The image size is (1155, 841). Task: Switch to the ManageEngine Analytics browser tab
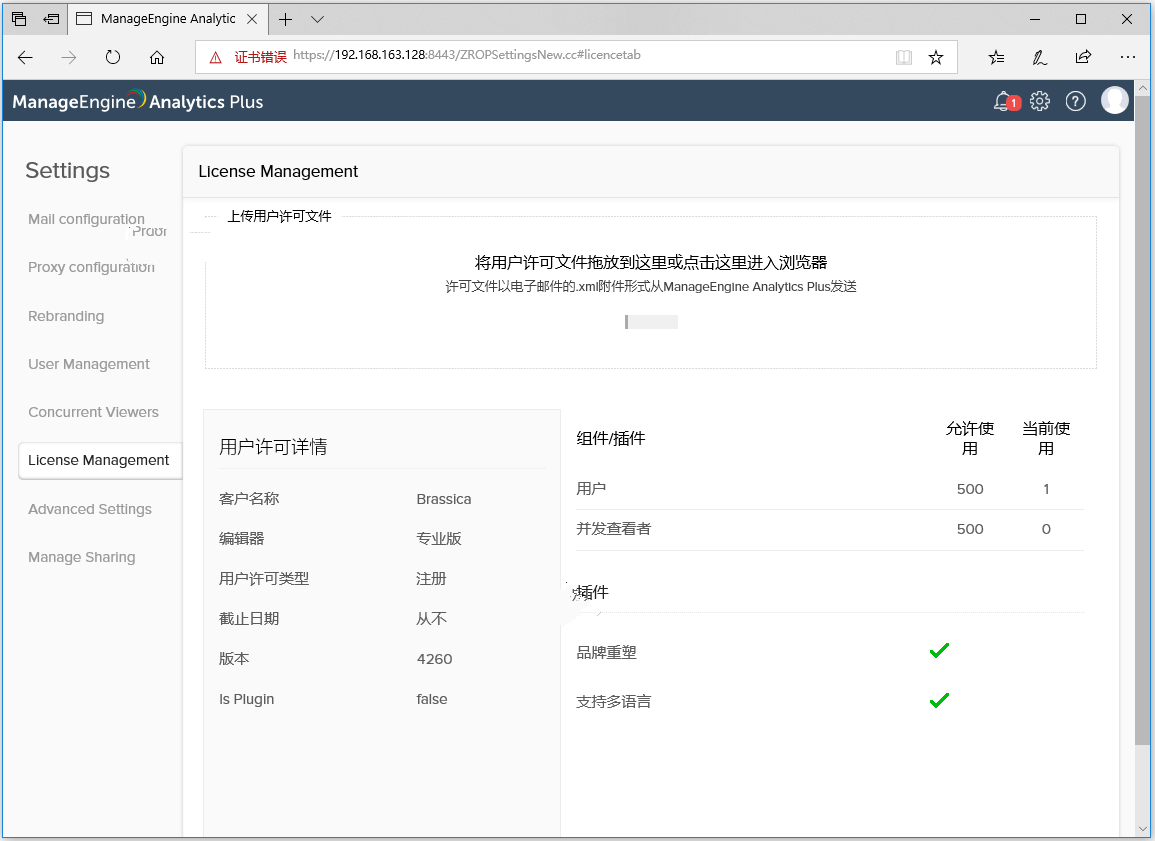click(168, 19)
